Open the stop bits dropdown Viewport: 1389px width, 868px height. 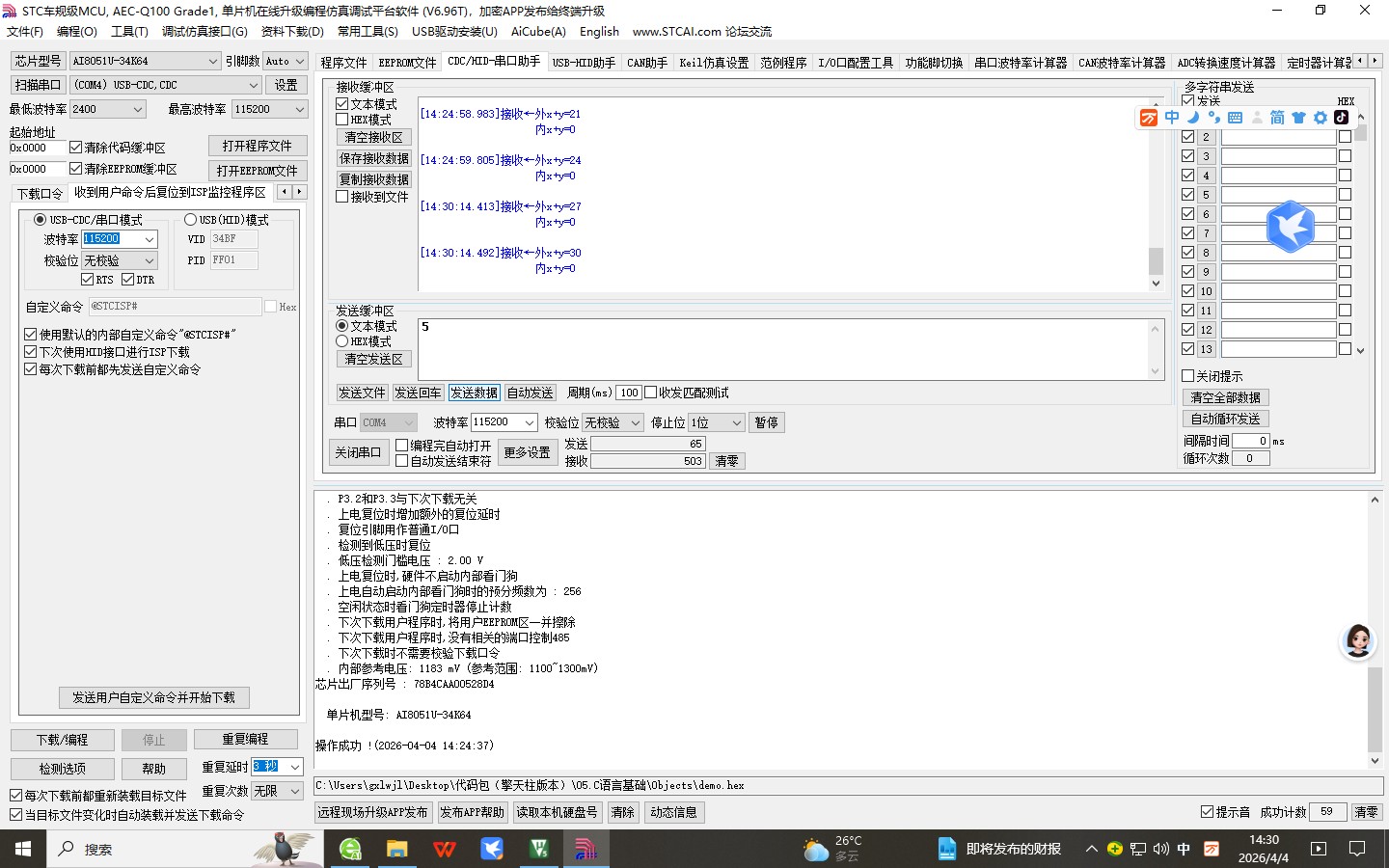click(736, 422)
